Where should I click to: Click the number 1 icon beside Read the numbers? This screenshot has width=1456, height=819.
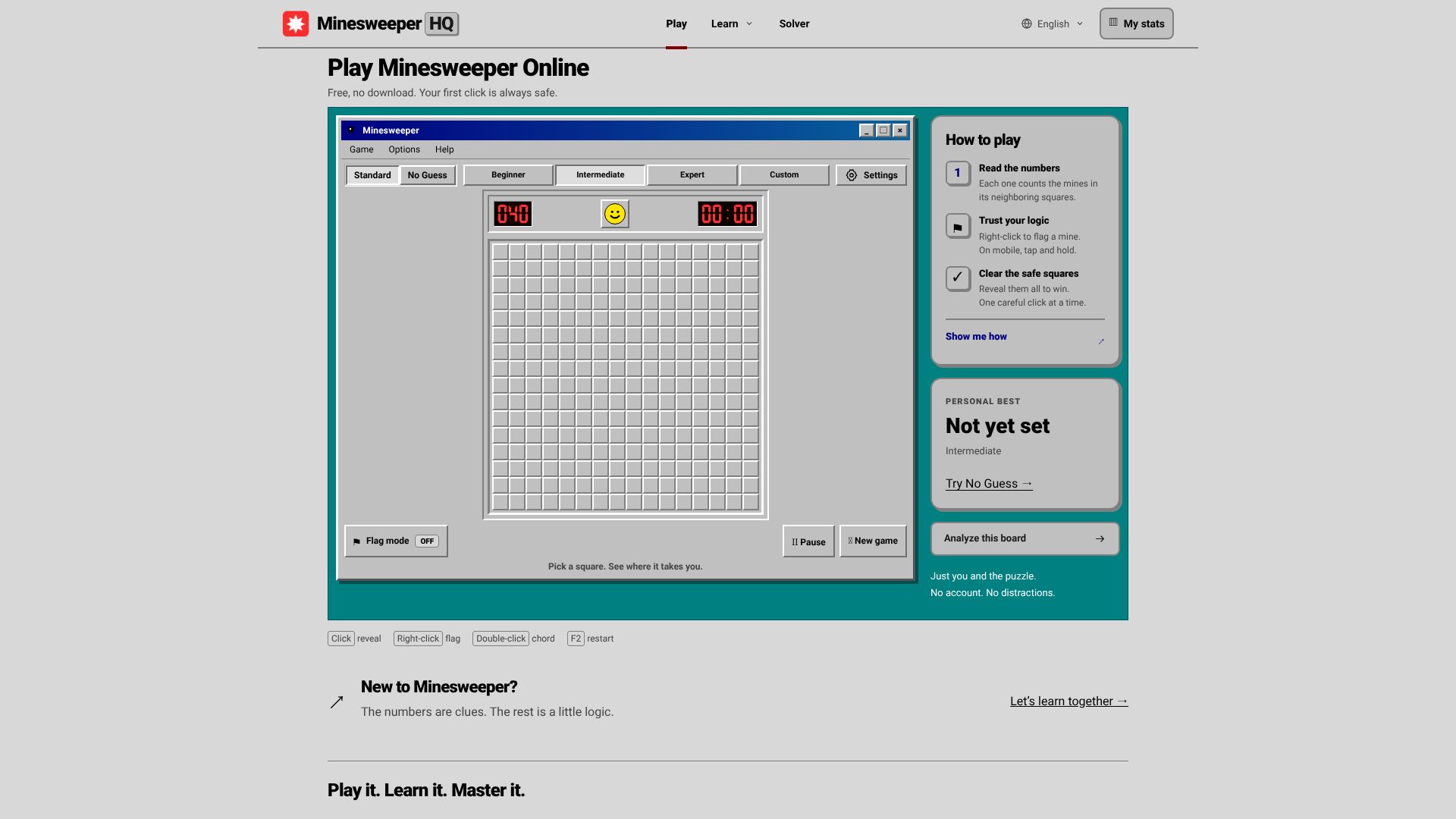(x=958, y=173)
